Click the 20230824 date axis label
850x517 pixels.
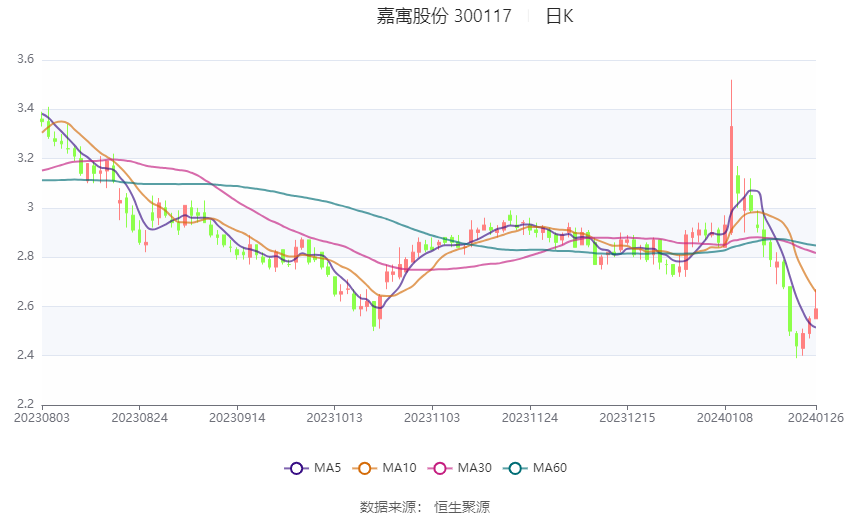coord(139,418)
